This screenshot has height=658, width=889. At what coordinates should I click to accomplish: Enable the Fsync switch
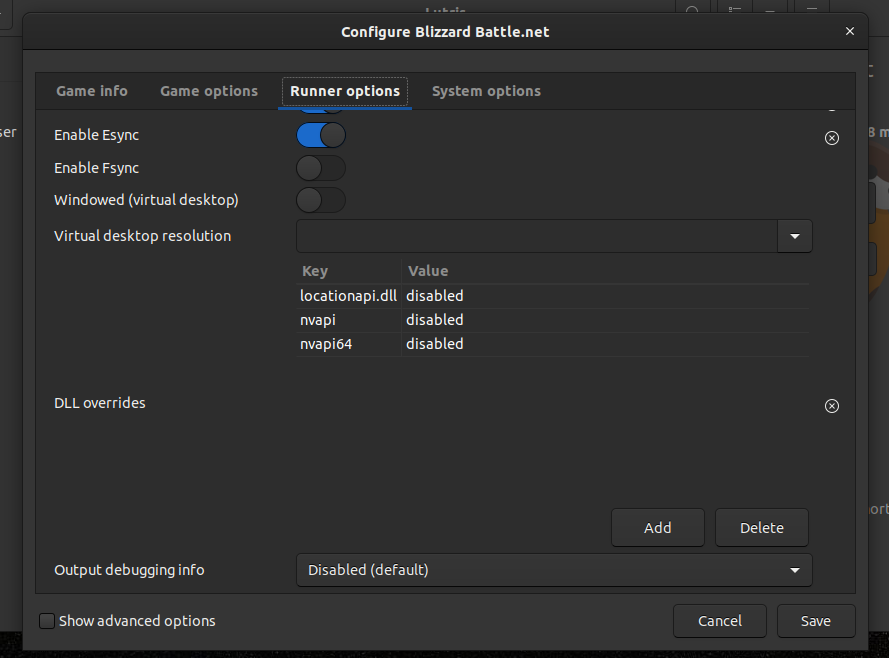click(x=321, y=168)
